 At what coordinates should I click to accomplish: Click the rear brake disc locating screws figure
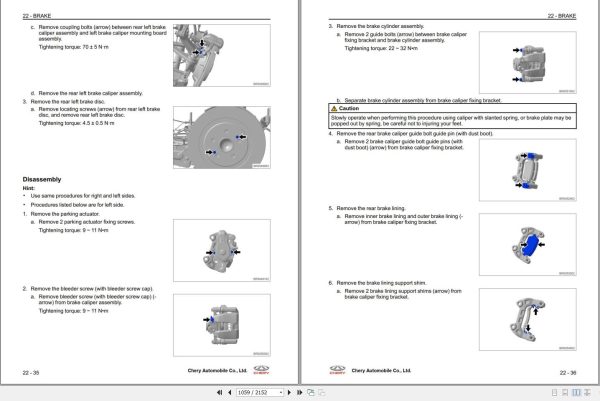click(222, 137)
